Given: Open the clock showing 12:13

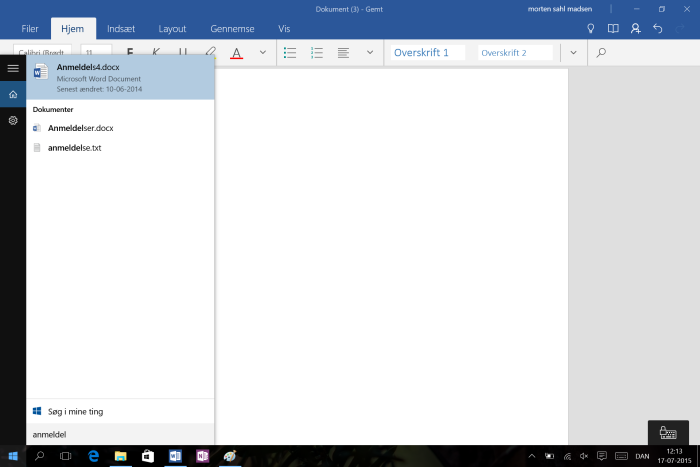Looking at the screenshot, I should (x=674, y=456).
